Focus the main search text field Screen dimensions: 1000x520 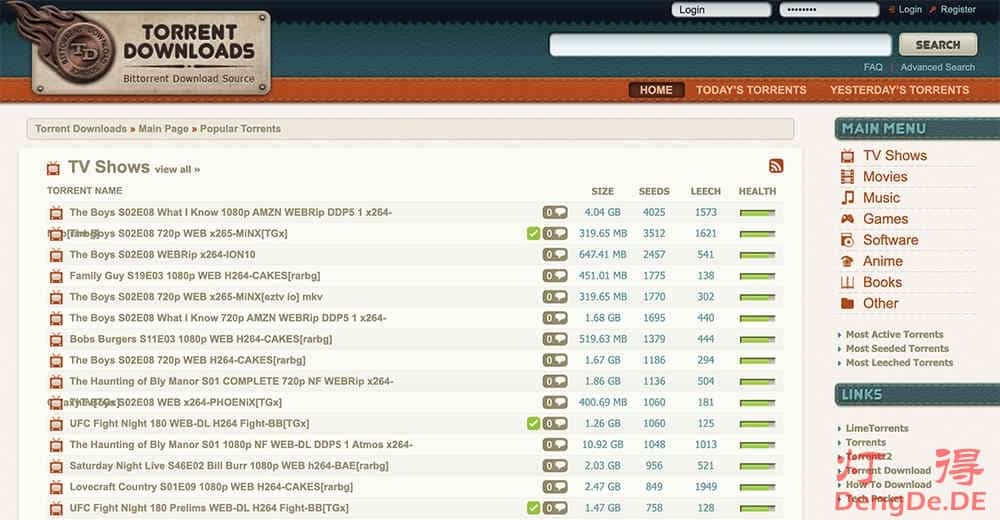pyautogui.click(x=720, y=45)
